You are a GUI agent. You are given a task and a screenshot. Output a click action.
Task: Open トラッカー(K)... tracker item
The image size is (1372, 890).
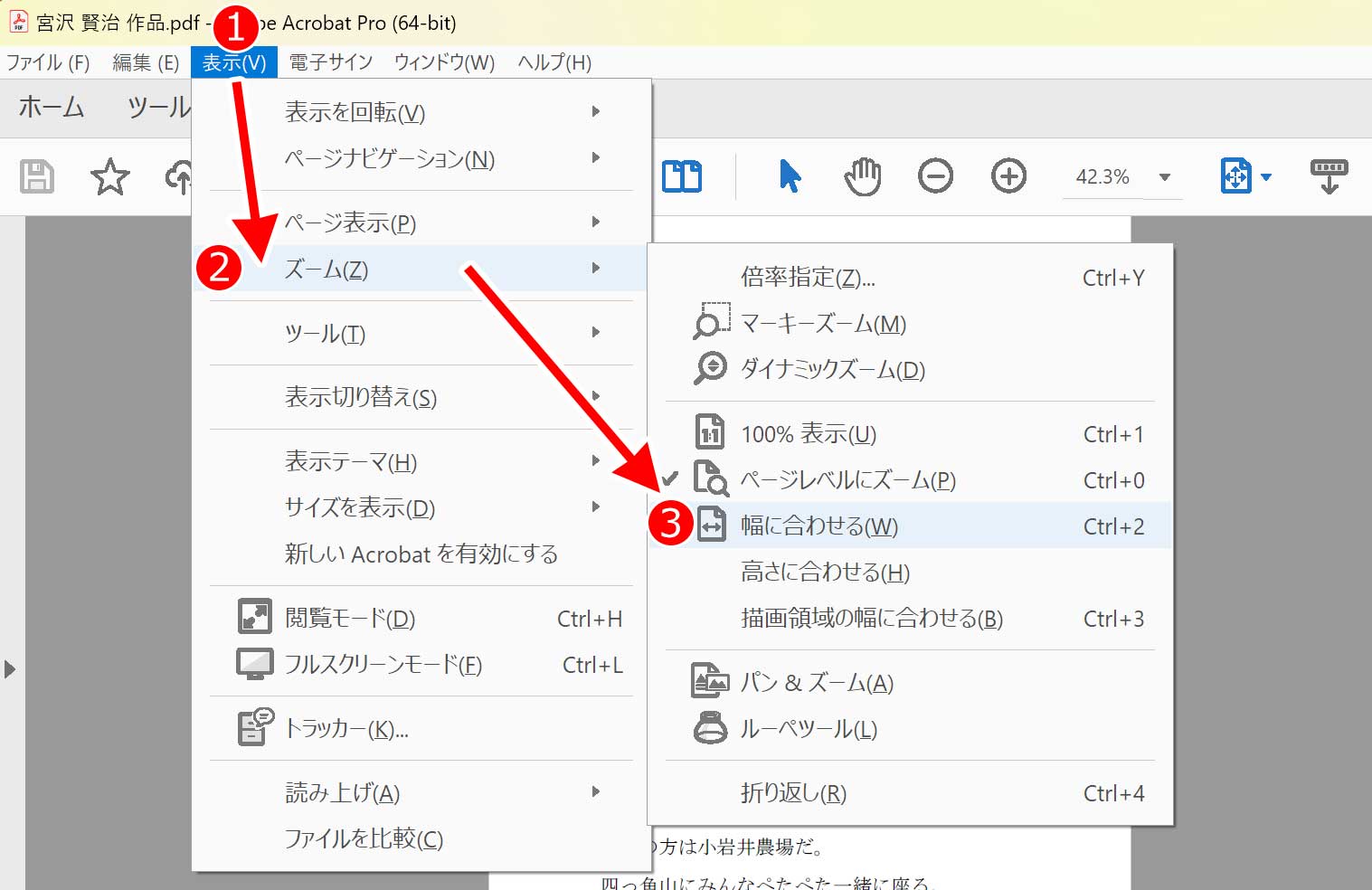coord(421,728)
